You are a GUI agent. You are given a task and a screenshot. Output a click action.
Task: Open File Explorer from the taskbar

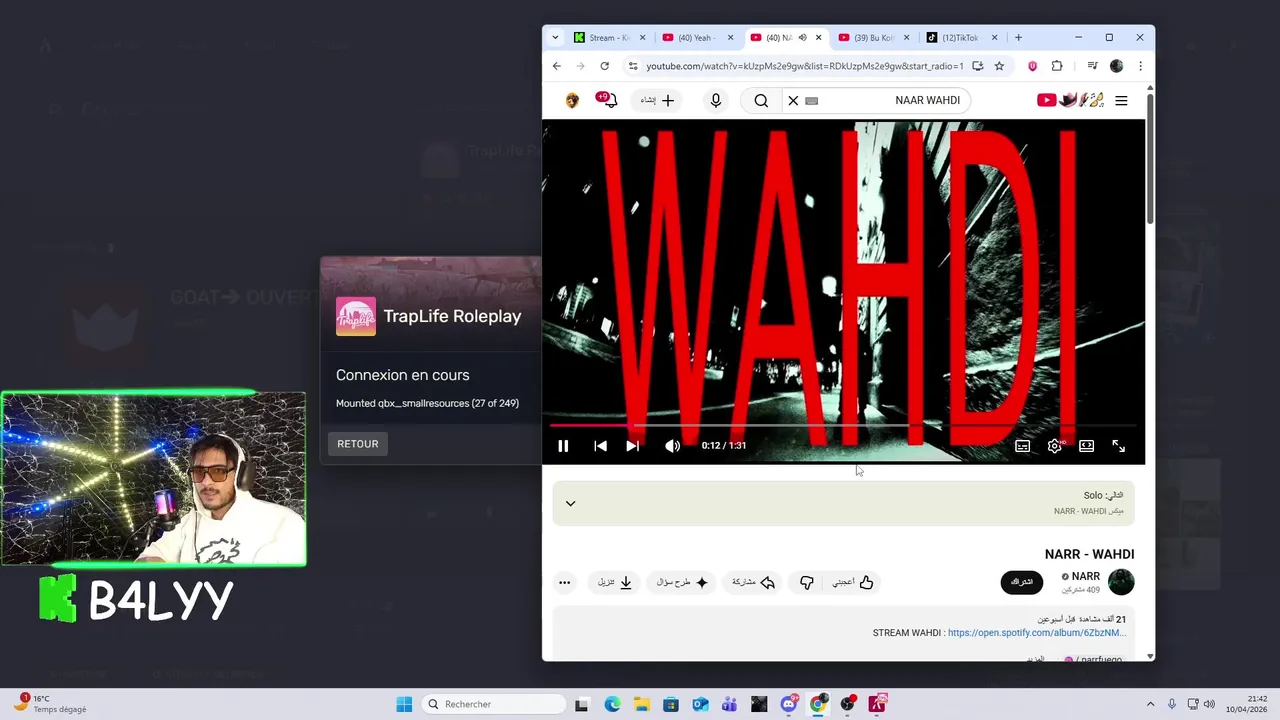coord(641,704)
